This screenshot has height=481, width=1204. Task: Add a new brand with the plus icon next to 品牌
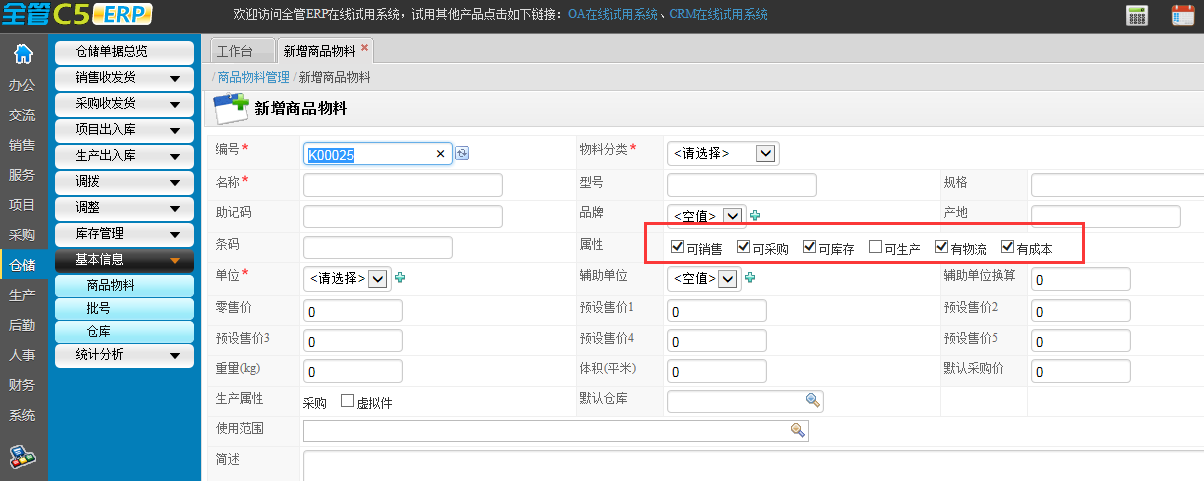(755, 215)
